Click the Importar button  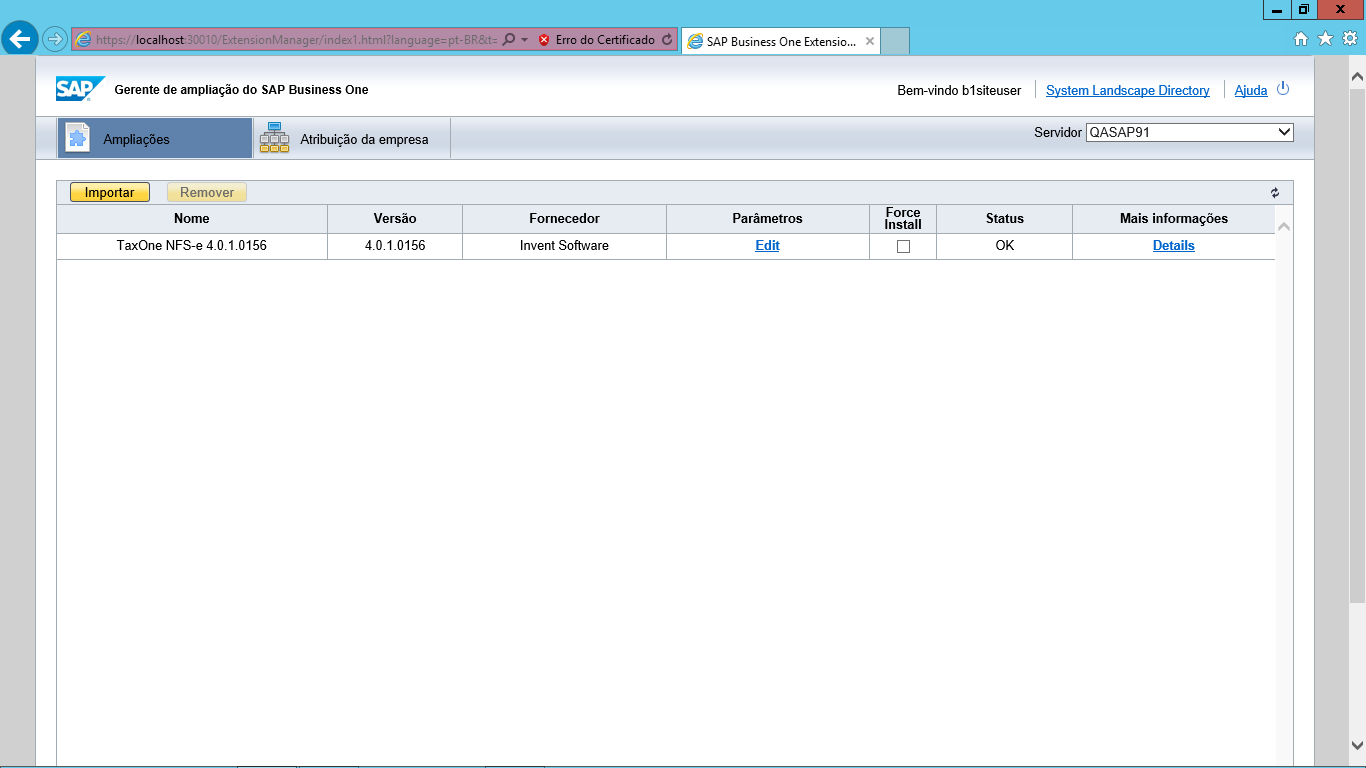(110, 193)
